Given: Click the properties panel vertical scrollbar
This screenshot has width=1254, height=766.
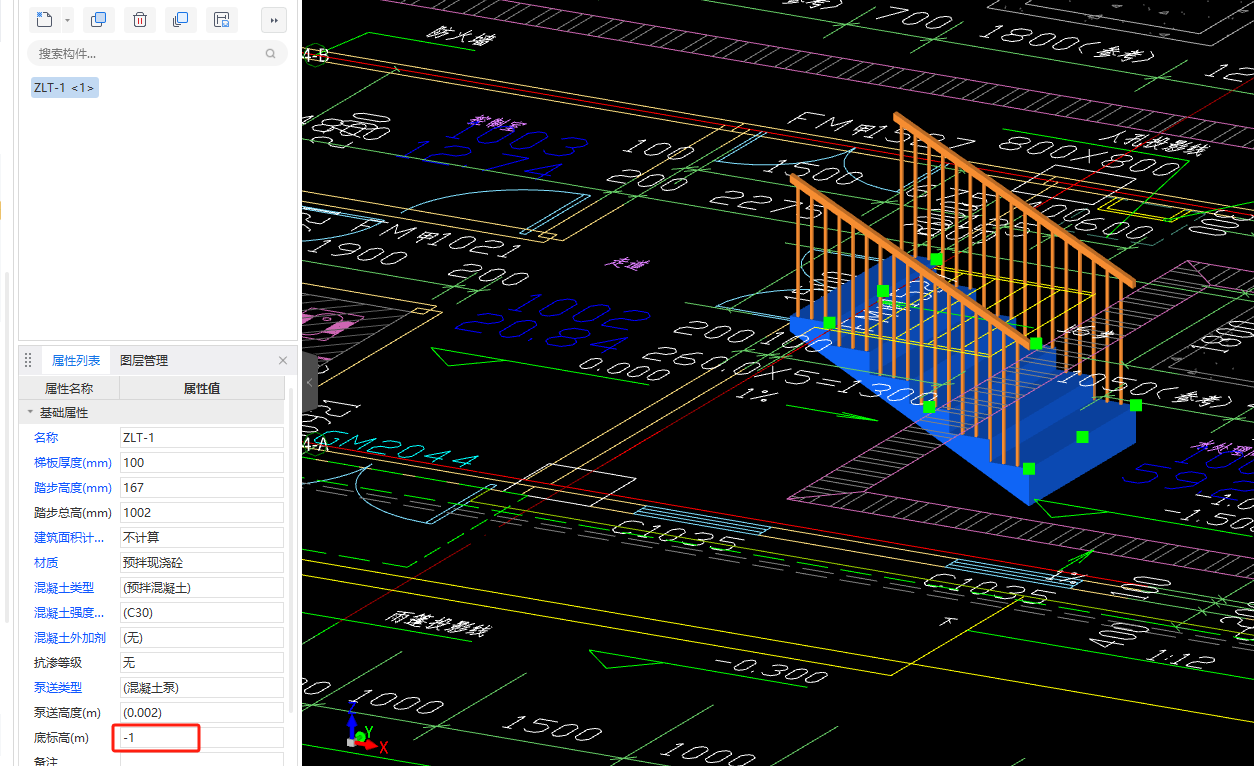Looking at the screenshot, I should click(292, 550).
